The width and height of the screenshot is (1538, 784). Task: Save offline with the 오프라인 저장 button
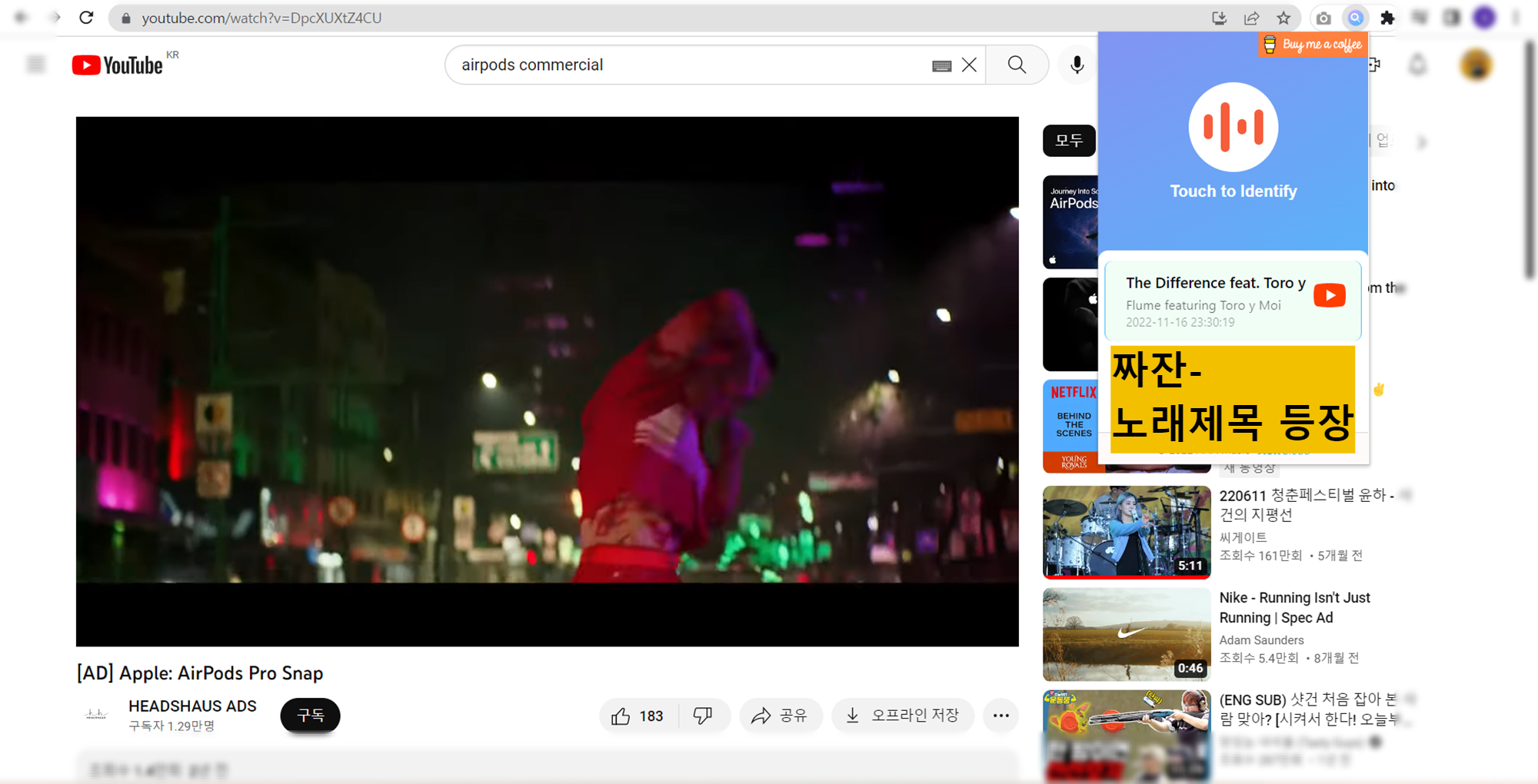coord(903,716)
